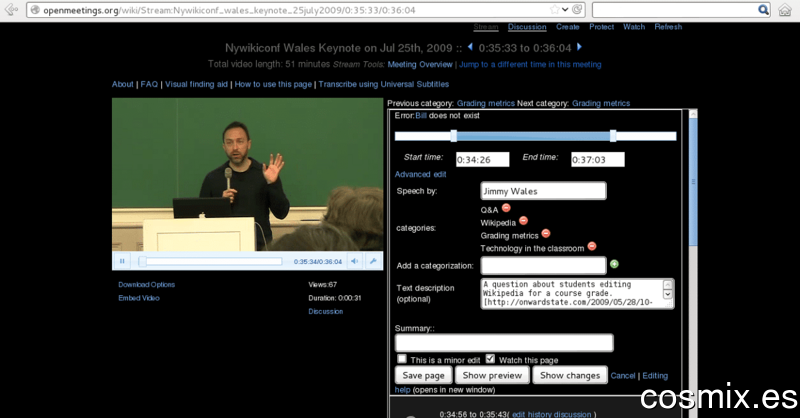This screenshot has width=800, height=418.
Task: Click the reload icon in address bar
Action: click(577, 10)
